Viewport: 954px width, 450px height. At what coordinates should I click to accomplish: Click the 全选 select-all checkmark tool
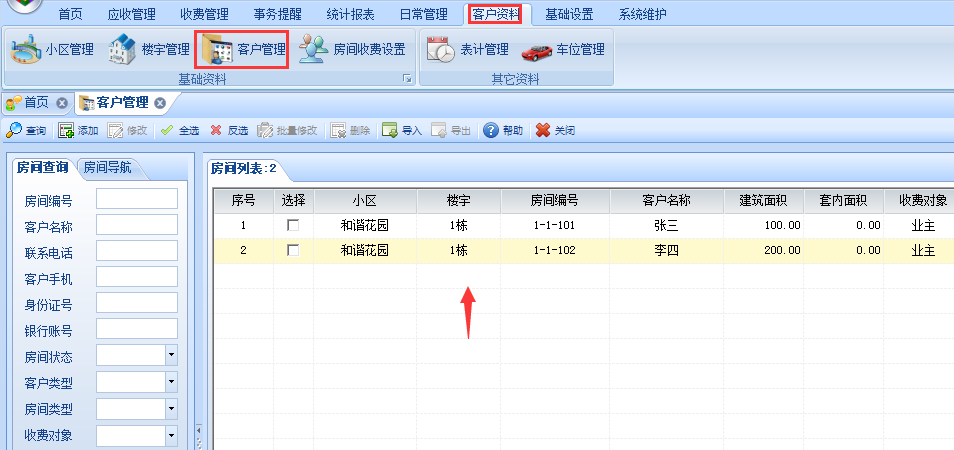pos(180,130)
